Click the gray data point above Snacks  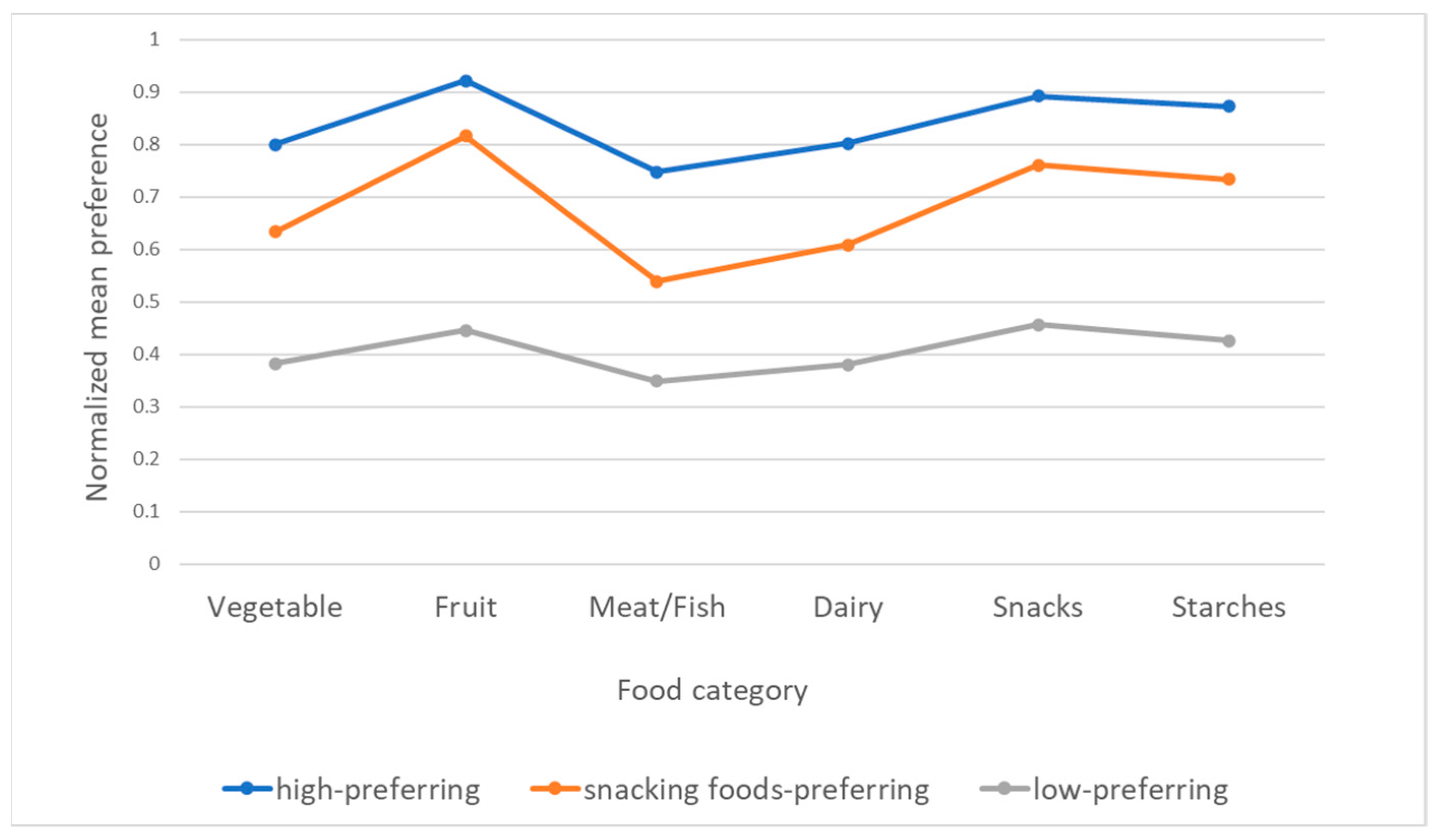pos(1038,325)
